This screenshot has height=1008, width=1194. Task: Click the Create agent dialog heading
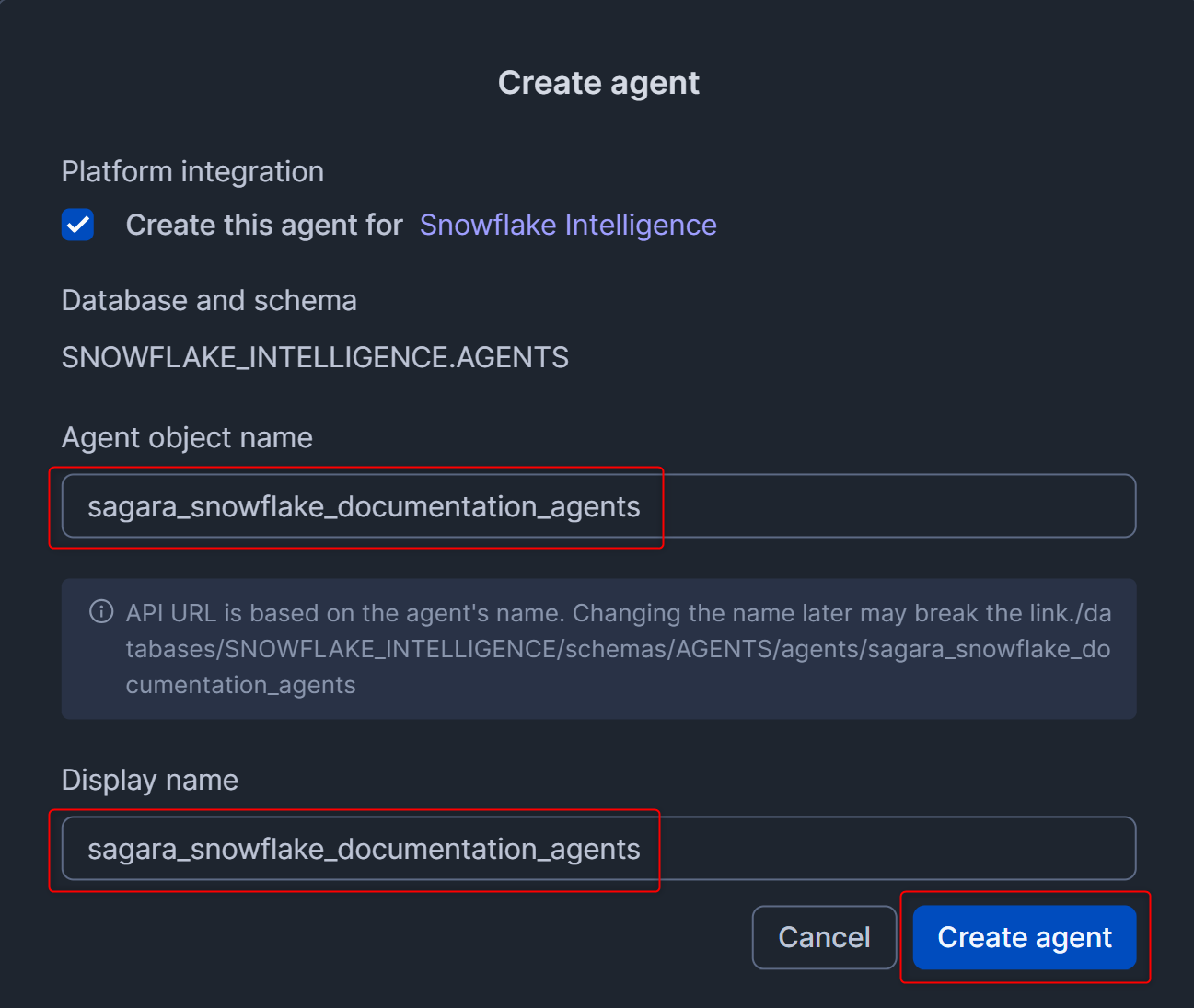tap(598, 83)
